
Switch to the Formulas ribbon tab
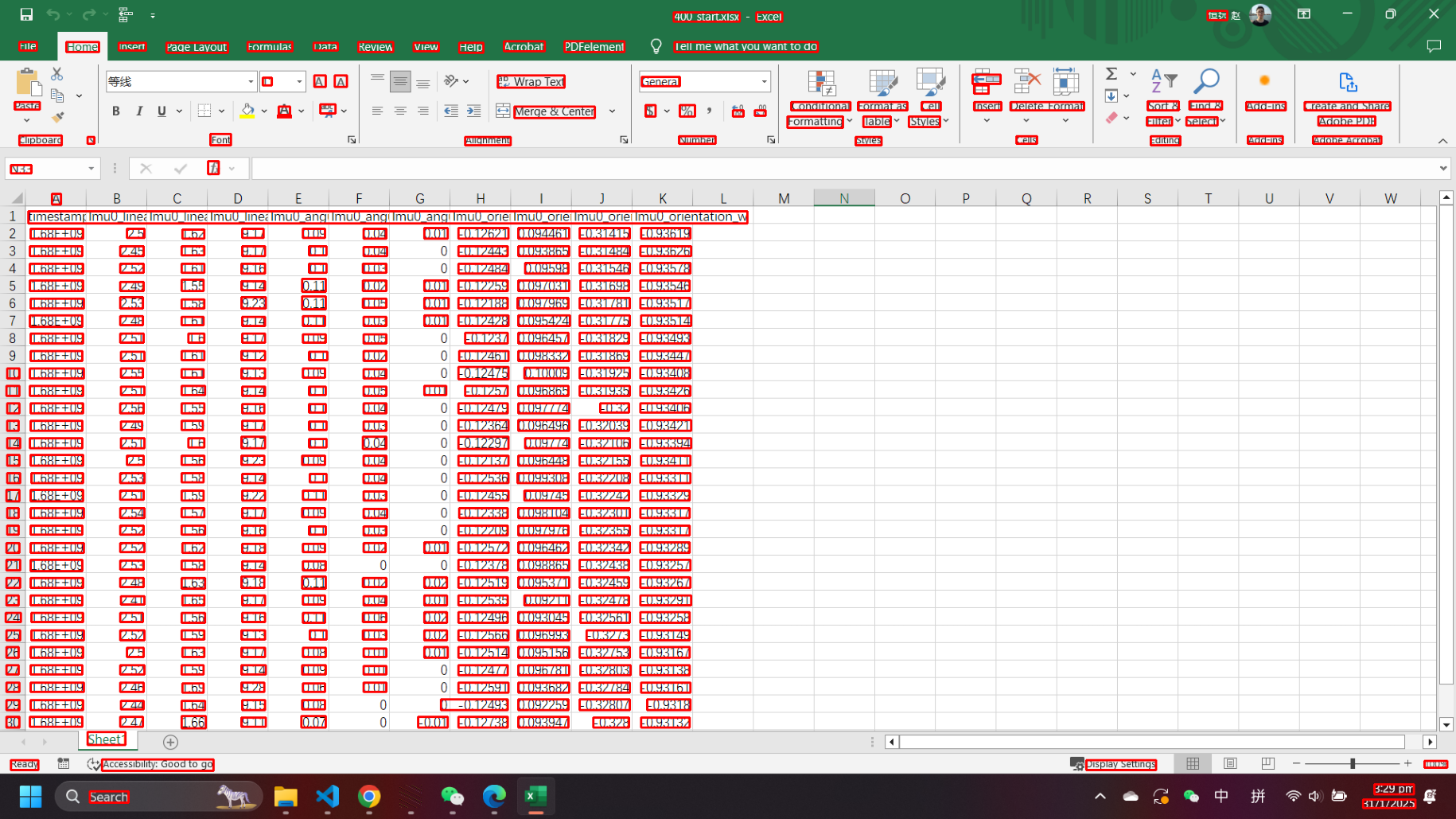coord(270,47)
